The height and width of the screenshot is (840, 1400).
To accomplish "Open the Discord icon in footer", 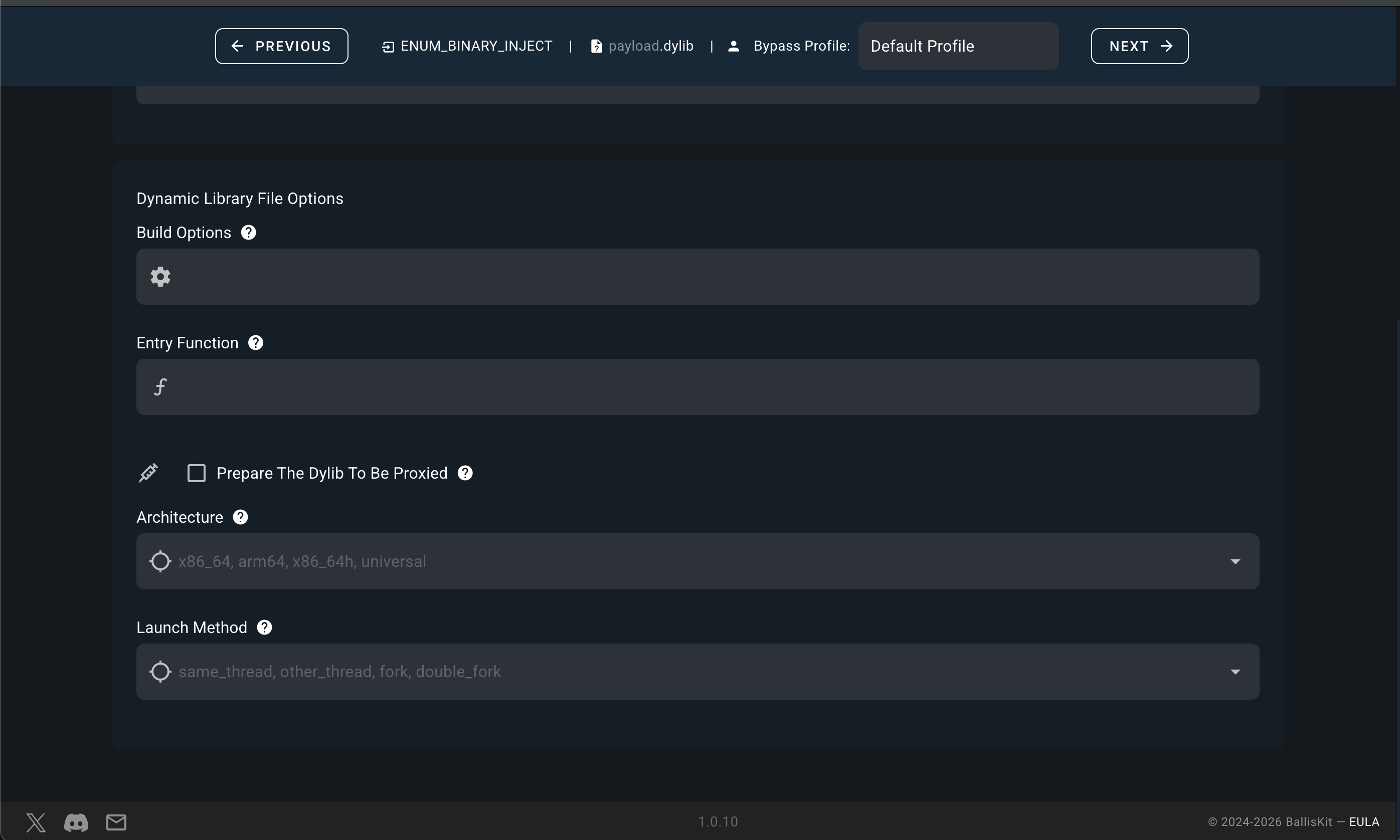I will [x=76, y=822].
